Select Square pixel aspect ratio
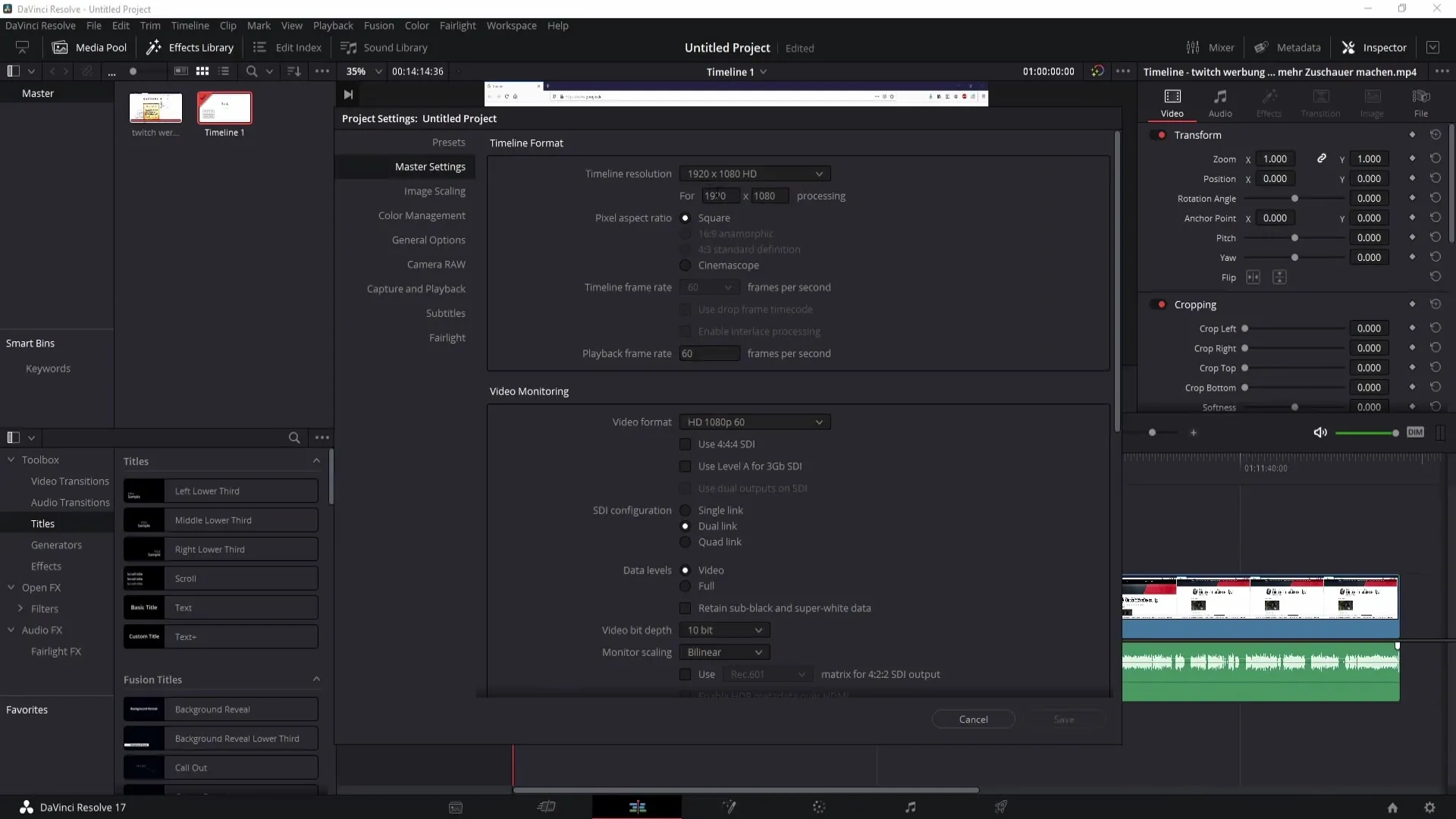The image size is (1456, 819). (684, 218)
